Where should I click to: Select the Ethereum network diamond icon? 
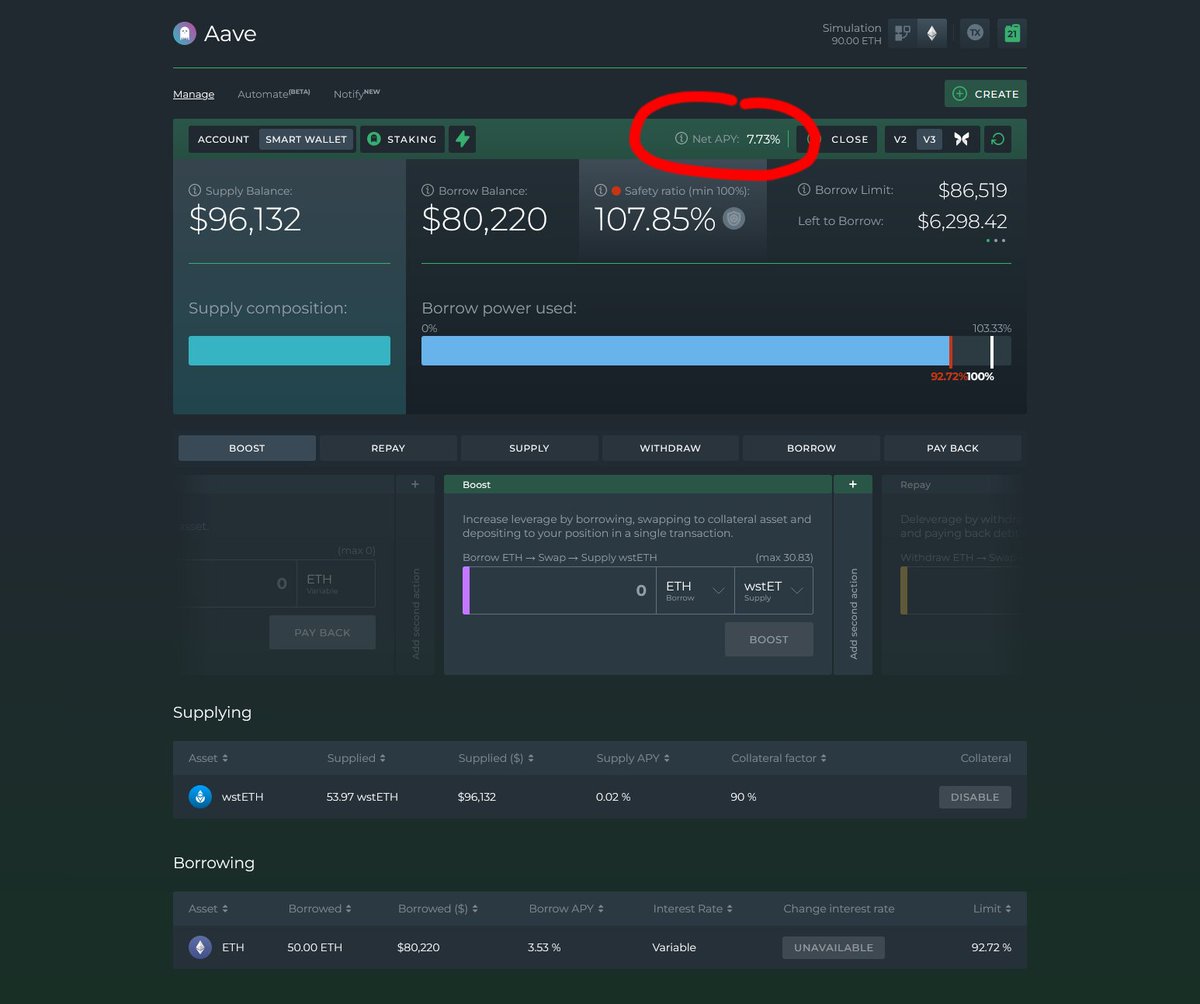(x=932, y=33)
